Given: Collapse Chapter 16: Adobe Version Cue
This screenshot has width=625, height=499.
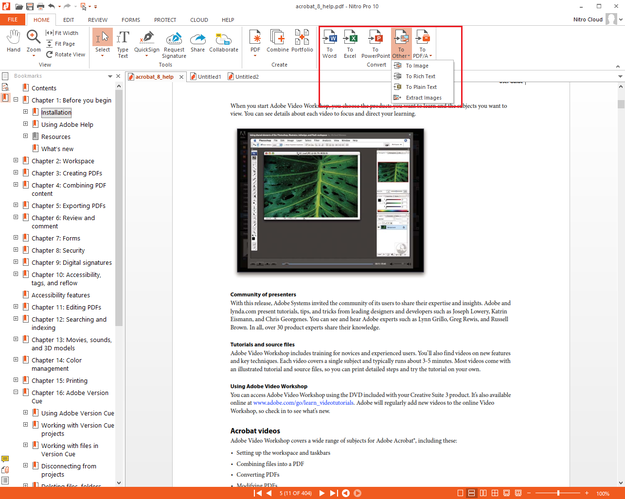Looking at the screenshot, I should 16,392.
